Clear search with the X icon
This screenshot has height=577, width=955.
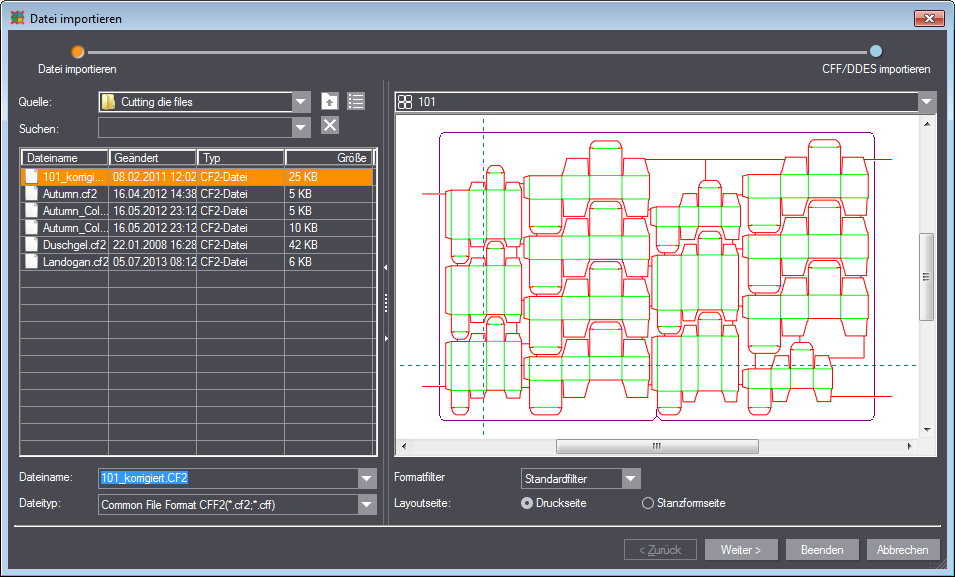pos(329,126)
